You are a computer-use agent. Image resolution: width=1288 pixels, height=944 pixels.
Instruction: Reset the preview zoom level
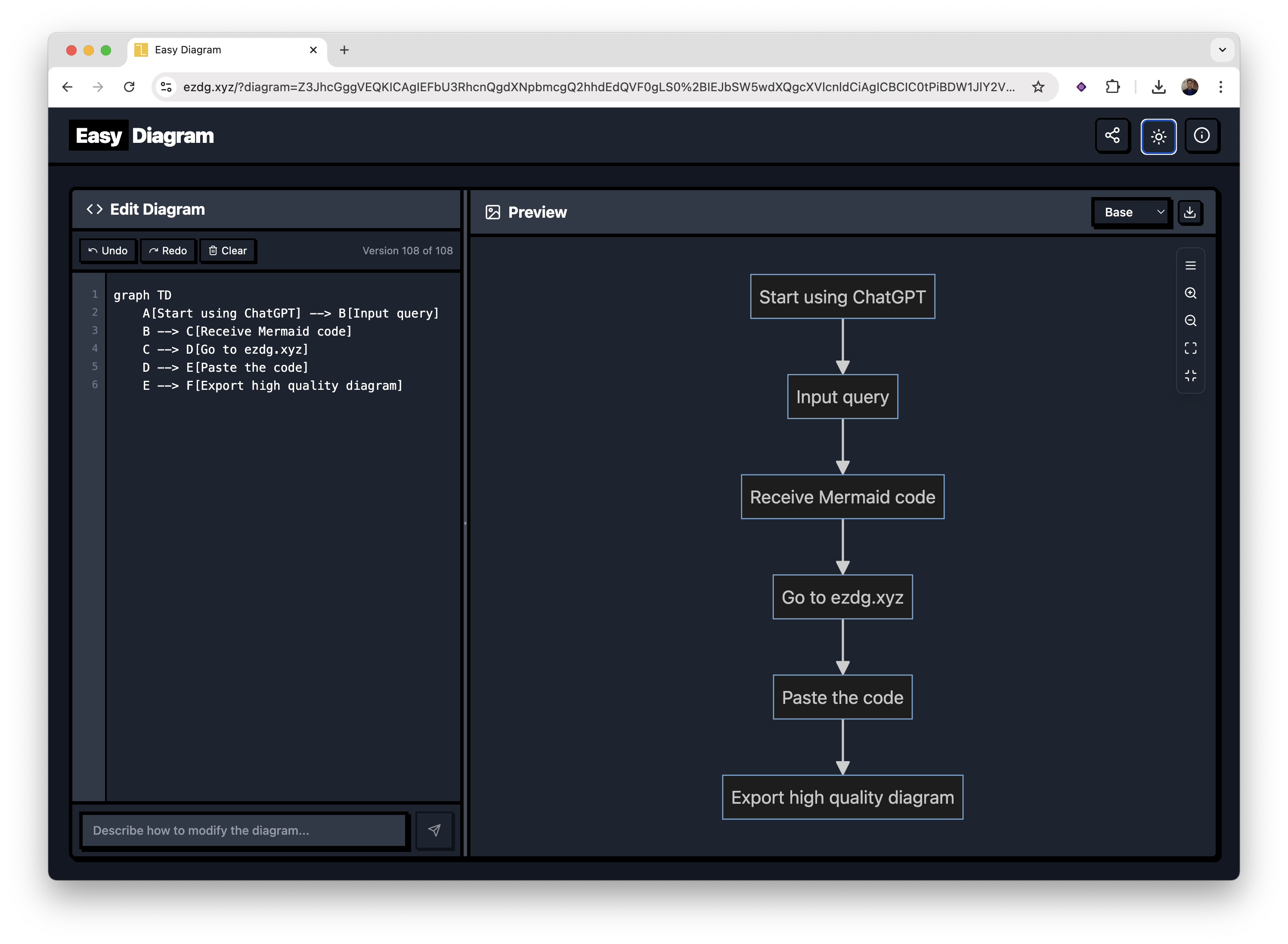[x=1191, y=376]
